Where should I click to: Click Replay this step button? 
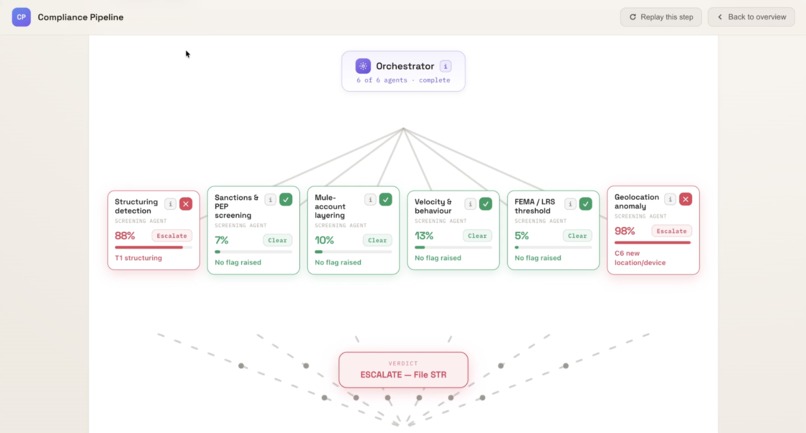(x=661, y=17)
